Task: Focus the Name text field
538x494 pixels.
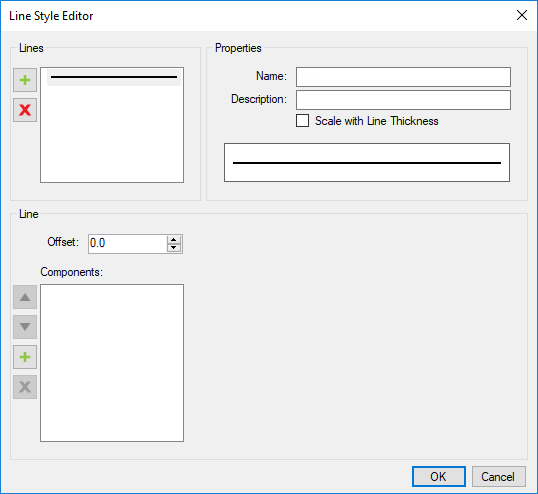Action: 403,77
